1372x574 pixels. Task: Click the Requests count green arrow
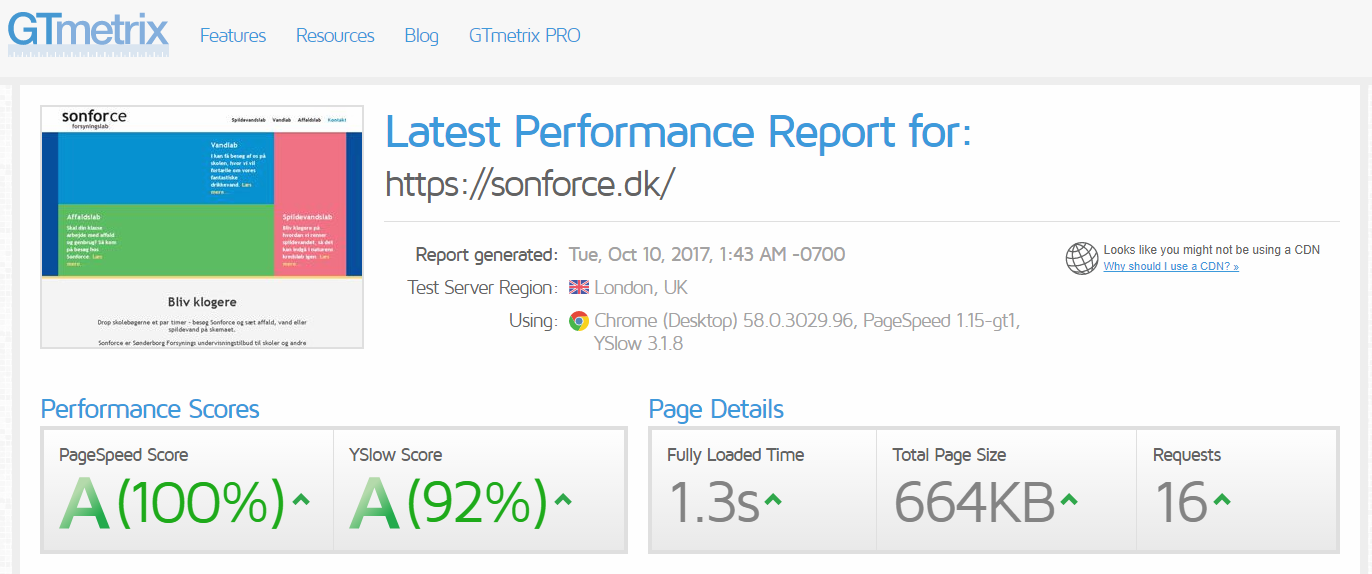[1221, 499]
